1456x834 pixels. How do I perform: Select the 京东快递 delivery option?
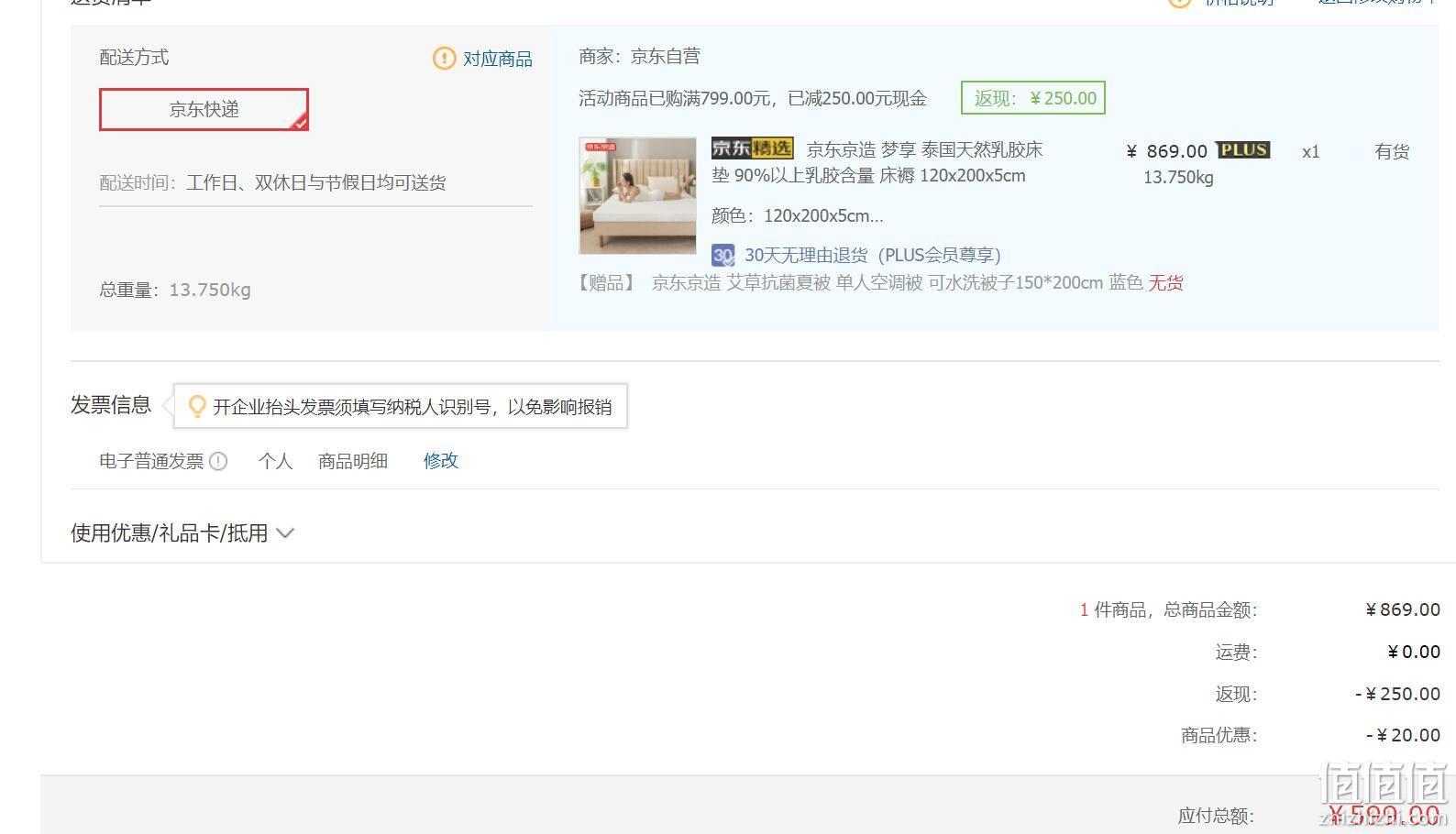[204, 110]
